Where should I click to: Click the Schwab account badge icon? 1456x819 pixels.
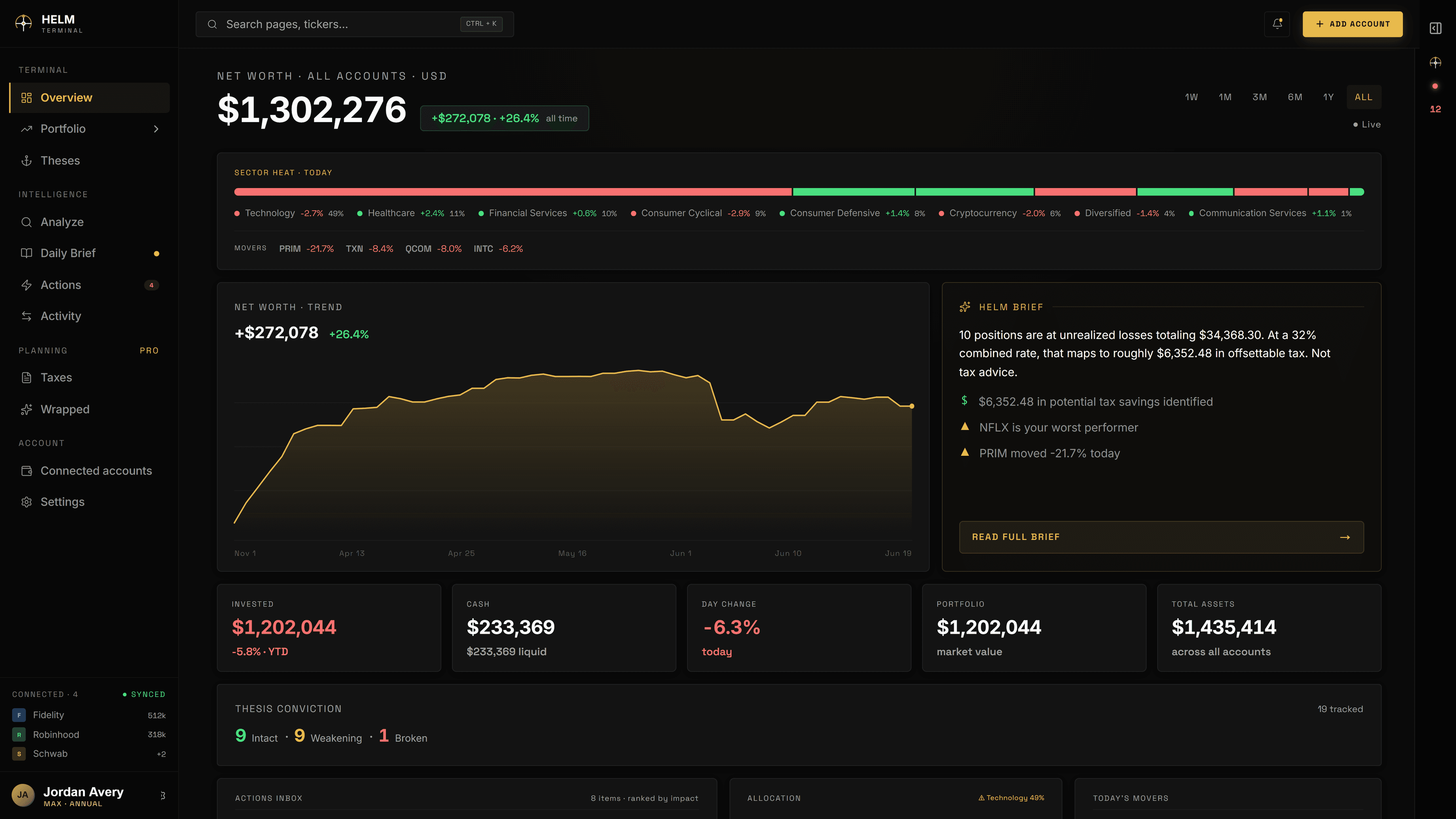(19, 754)
